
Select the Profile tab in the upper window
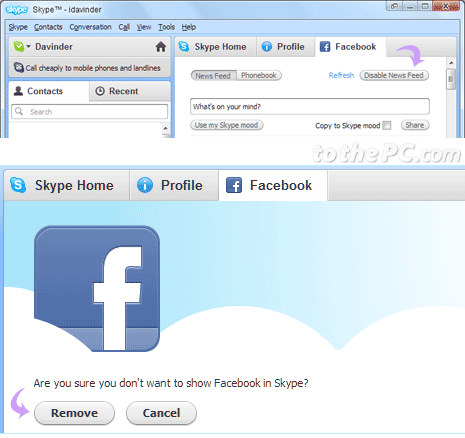(x=285, y=47)
